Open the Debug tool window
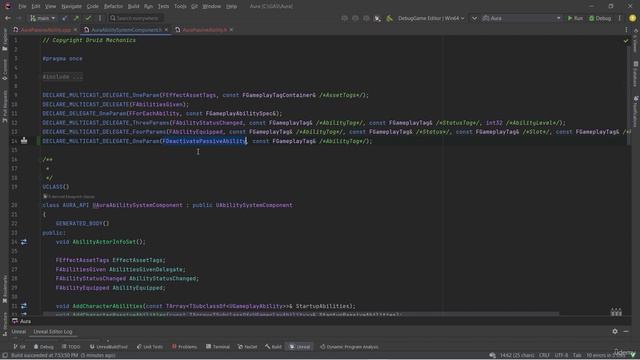Viewport: 640px width, 360px height. point(44,347)
